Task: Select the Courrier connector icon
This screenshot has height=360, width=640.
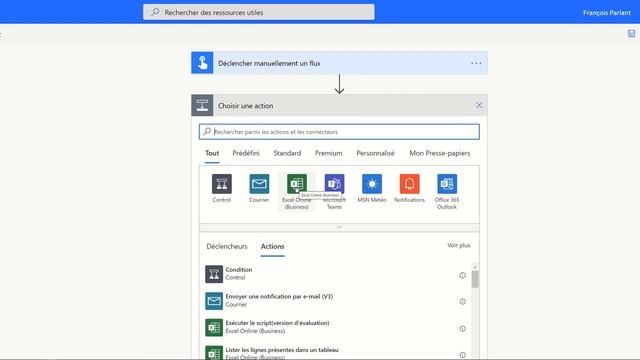Action: point(259,184)
